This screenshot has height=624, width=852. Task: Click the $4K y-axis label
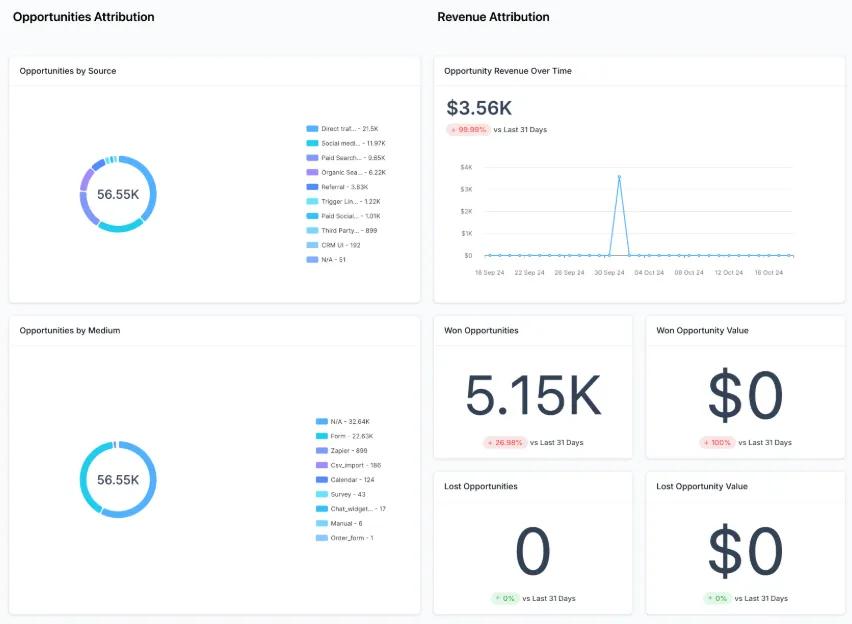point(466,167)
